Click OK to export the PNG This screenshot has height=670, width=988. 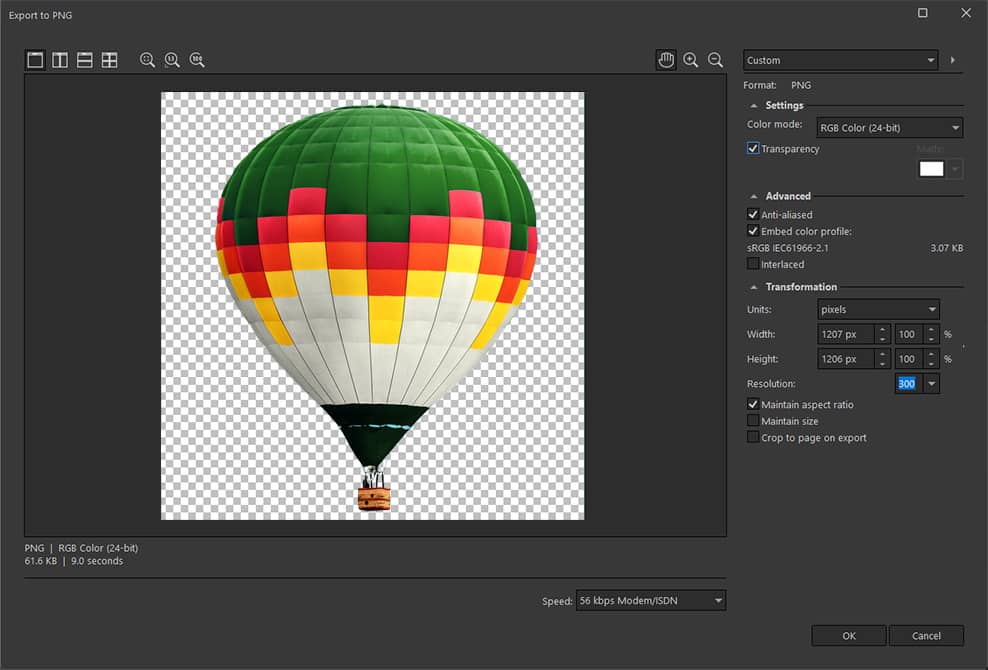coord(848,636)
